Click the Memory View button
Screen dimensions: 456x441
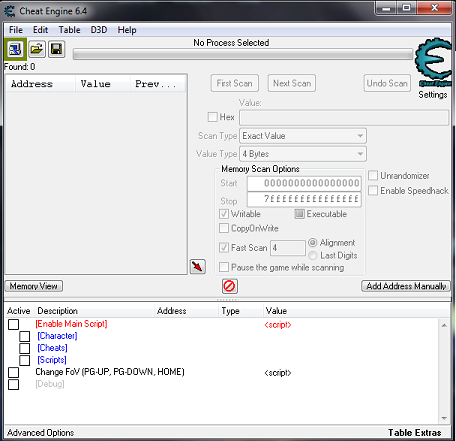pyautogui.click(x=34, y=286)
